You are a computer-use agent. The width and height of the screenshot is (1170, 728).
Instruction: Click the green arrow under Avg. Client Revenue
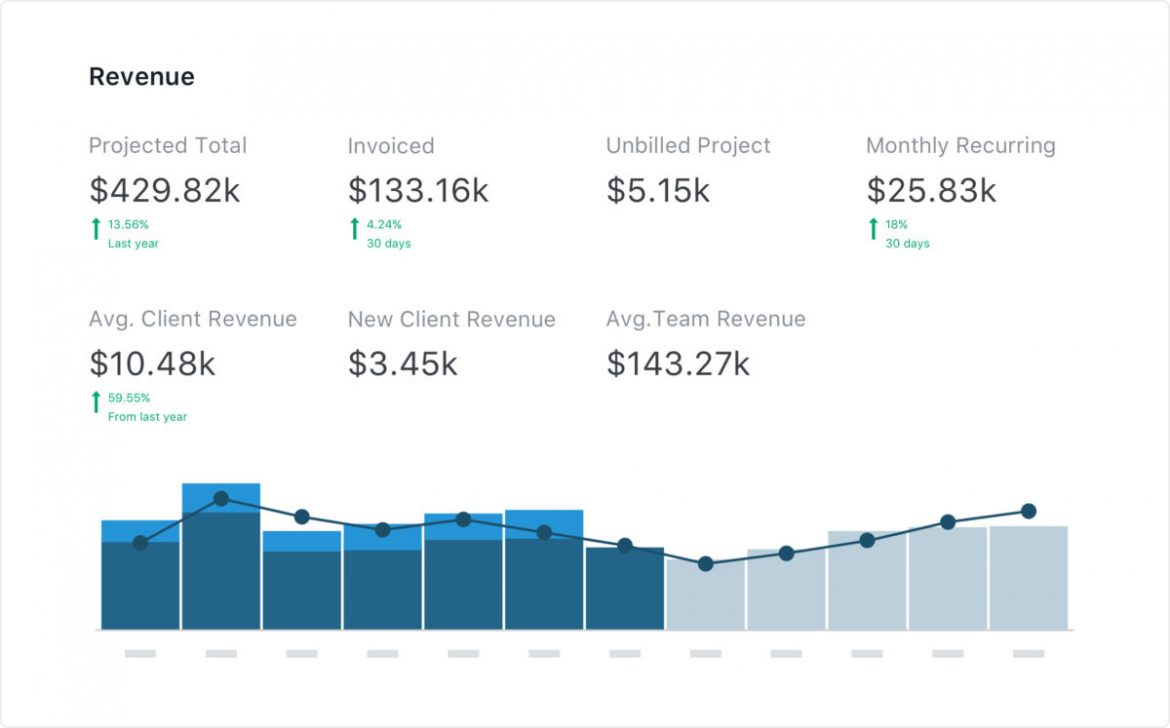point(96,402)
